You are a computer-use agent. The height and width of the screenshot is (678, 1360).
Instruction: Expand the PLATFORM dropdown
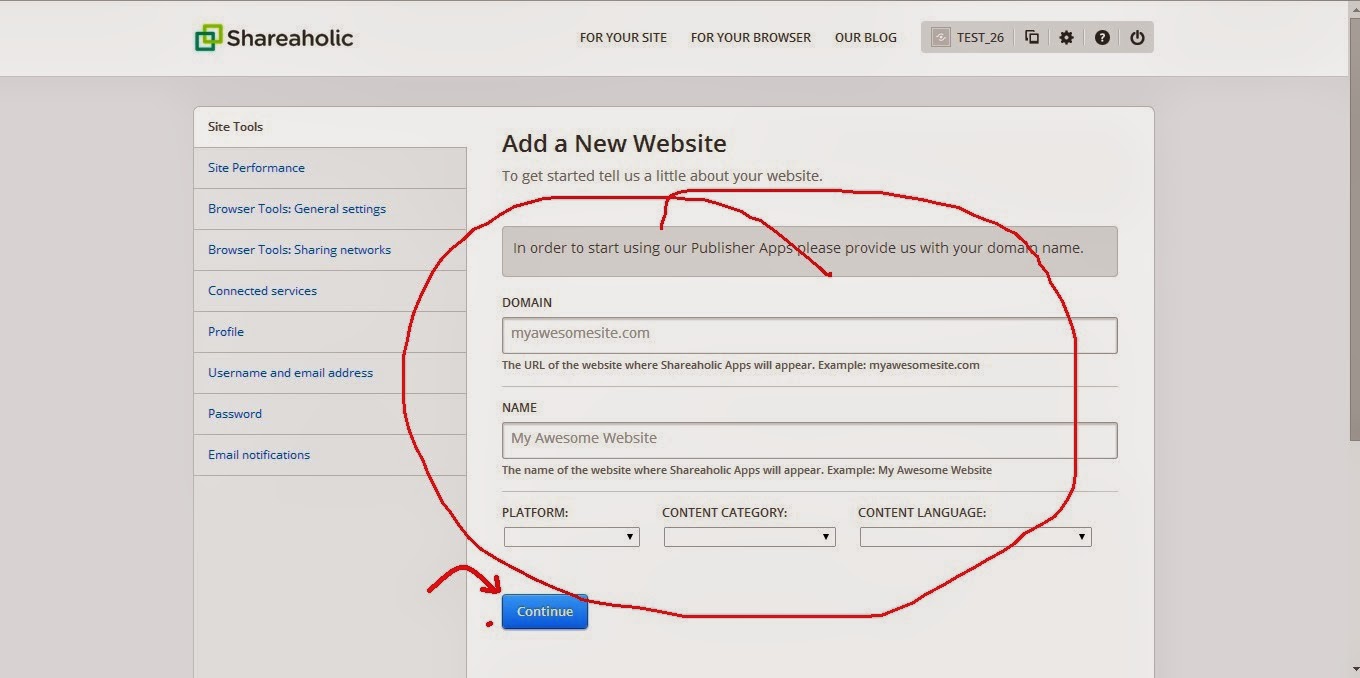pos(571,537)
